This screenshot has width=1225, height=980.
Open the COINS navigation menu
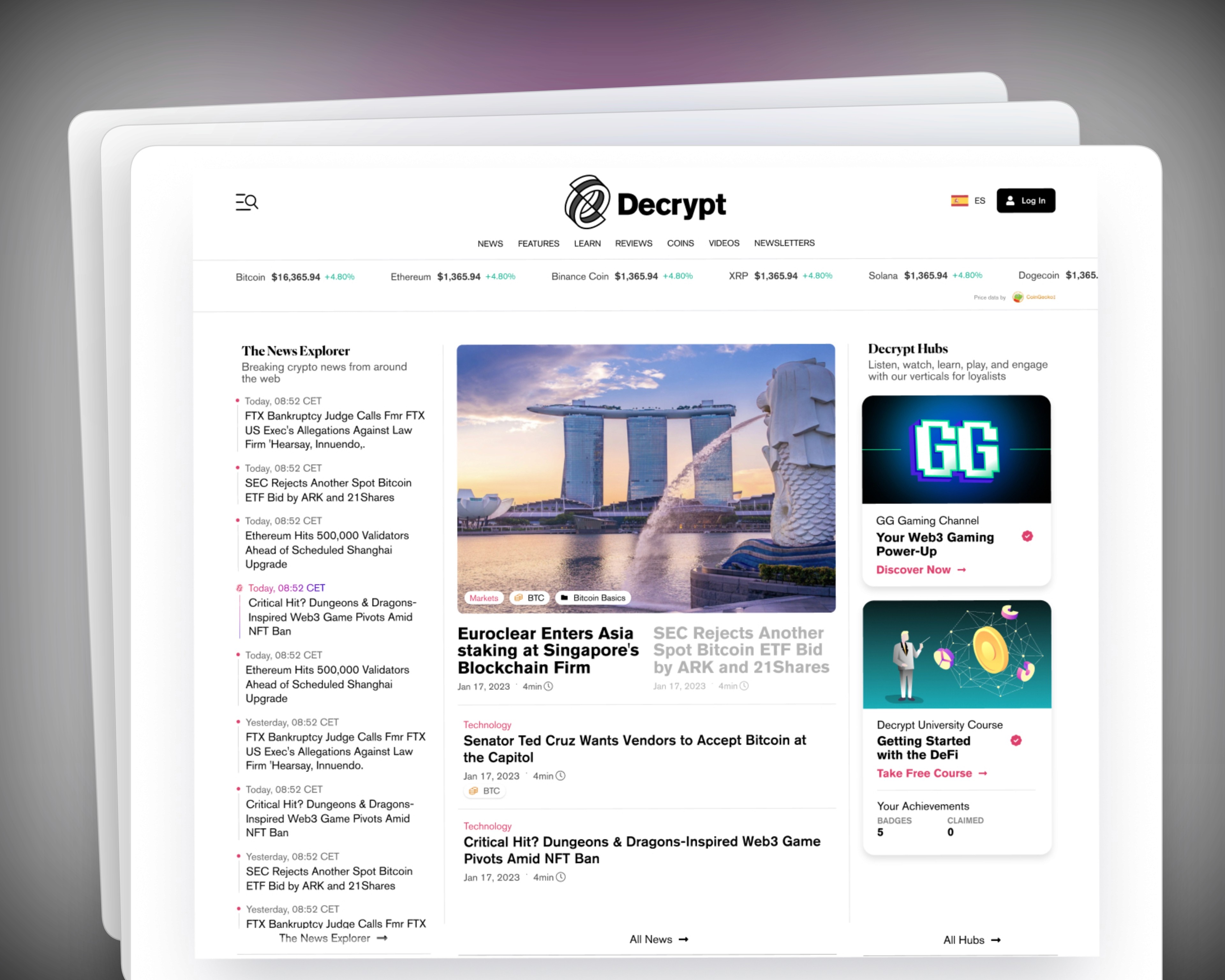(680, 243)
